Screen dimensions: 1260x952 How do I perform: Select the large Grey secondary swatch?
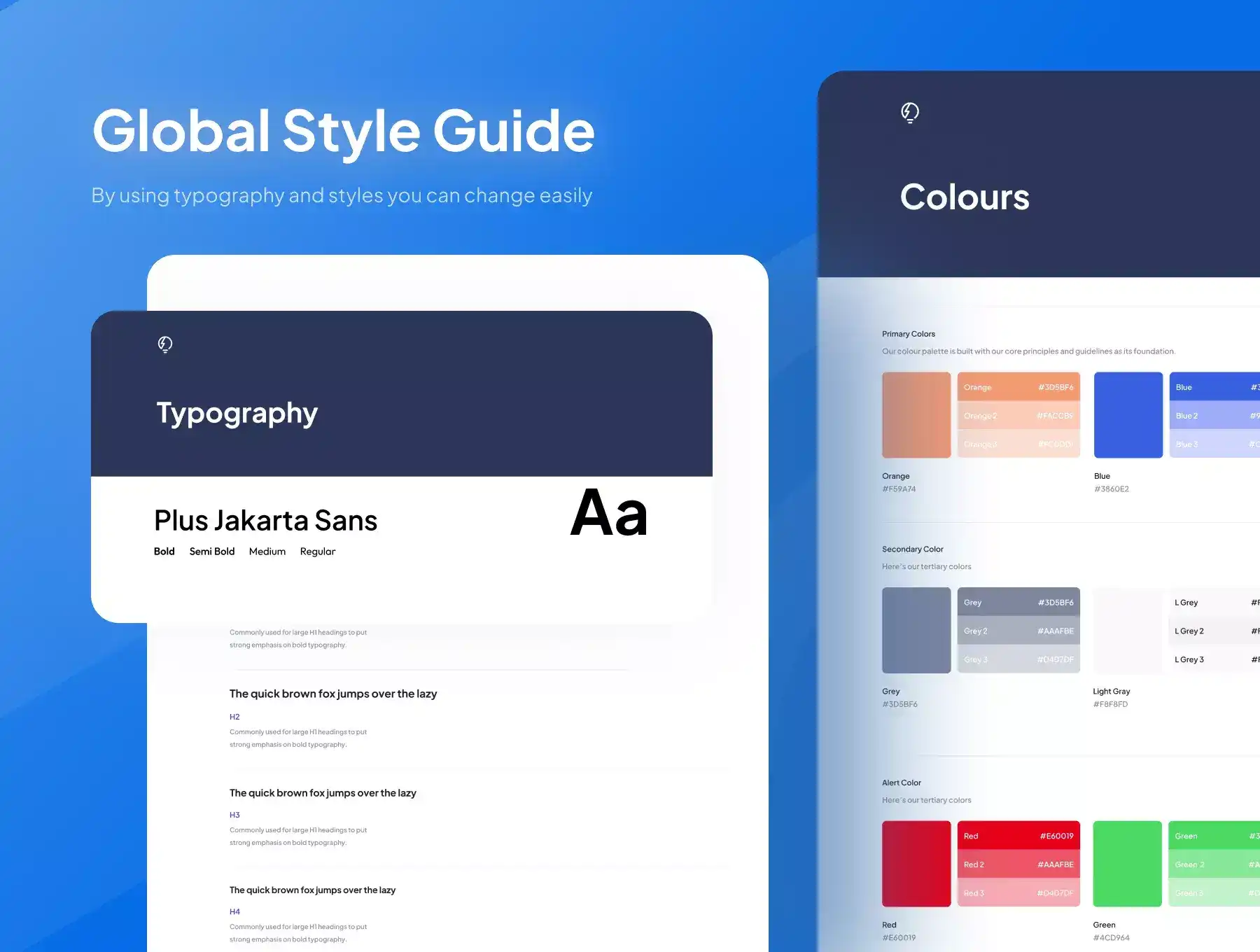916,630
